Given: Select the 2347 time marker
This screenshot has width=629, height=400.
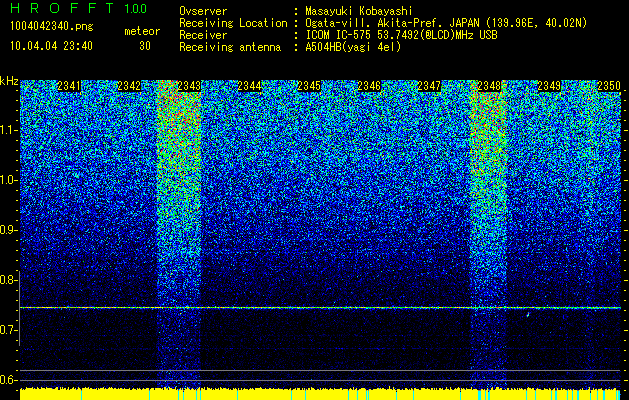Looking at the screenshot, I should [x=429, y=86].
